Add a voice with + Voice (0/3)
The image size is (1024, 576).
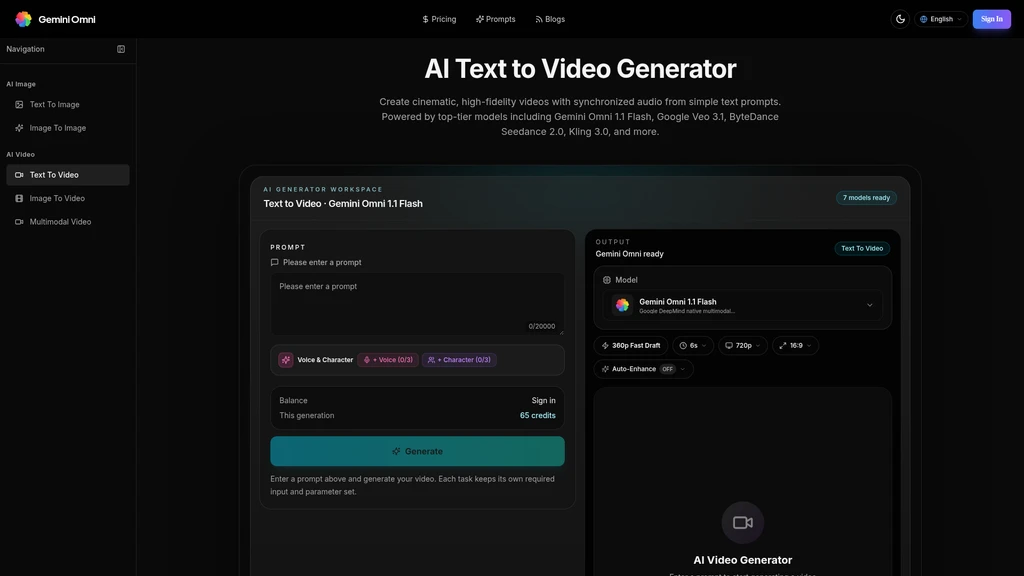click(388, 360)
